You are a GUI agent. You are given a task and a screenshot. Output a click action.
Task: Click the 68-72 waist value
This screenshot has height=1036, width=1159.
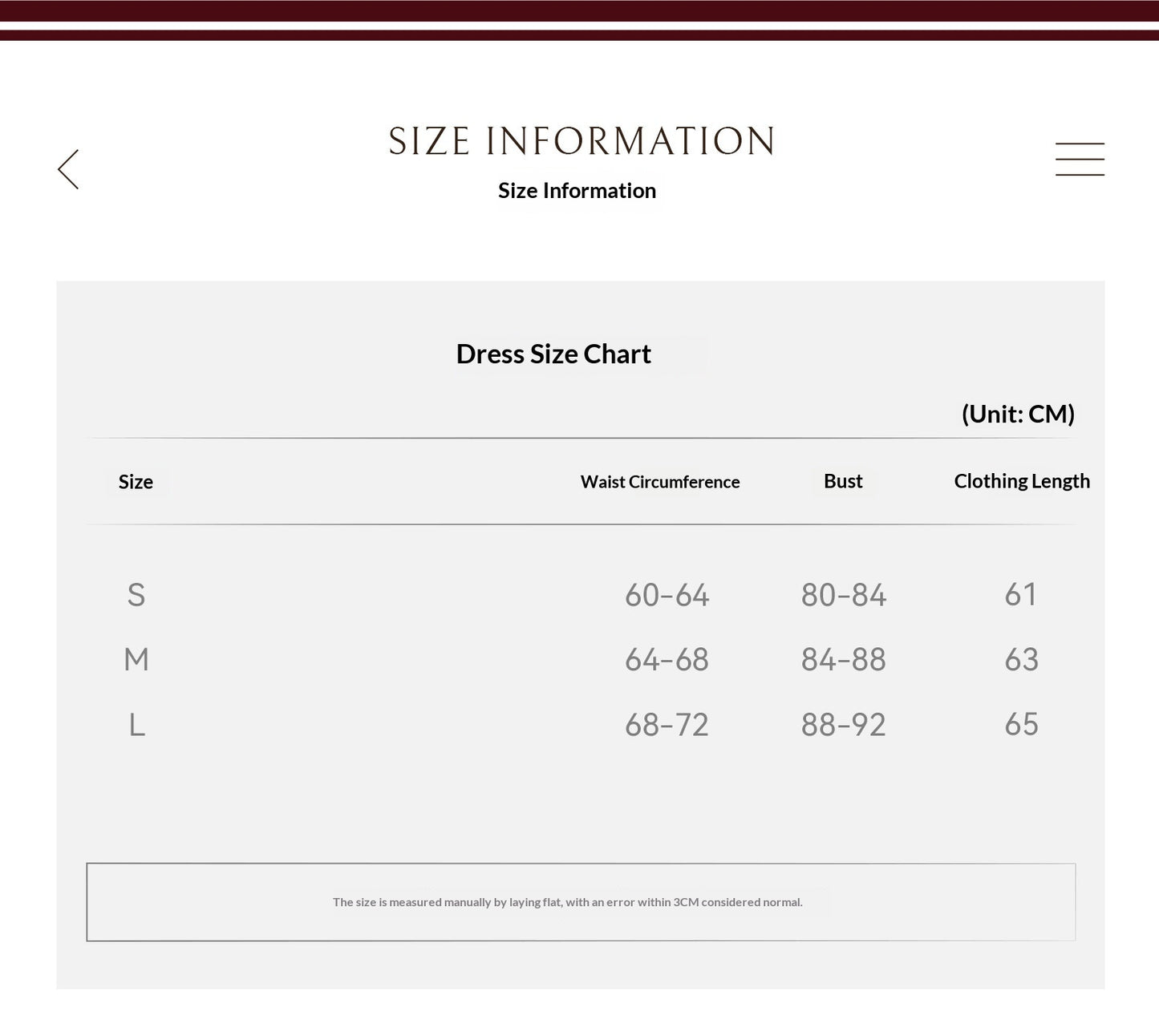tap(667, 725)
